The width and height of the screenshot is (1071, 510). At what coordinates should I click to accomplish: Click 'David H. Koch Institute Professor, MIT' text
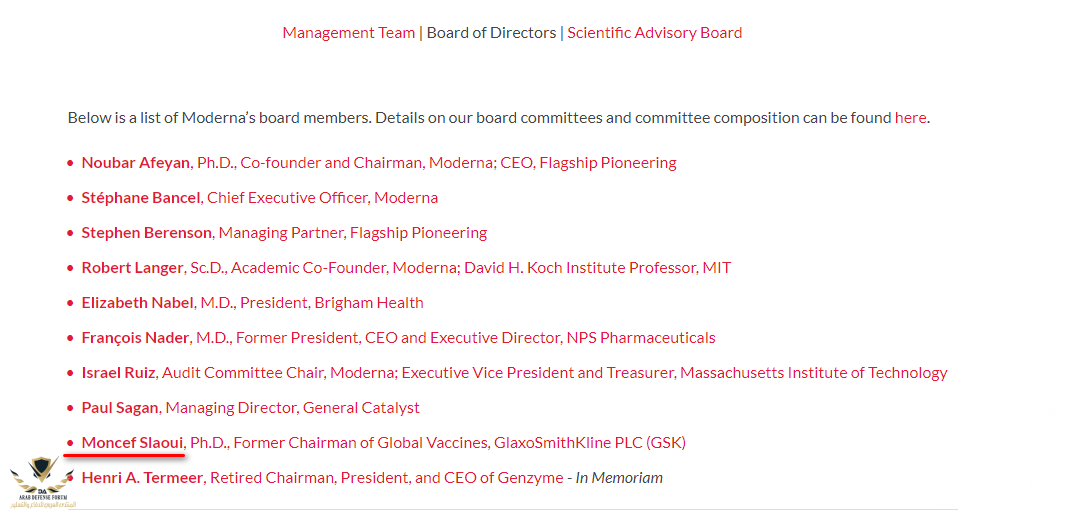point(598,268)
